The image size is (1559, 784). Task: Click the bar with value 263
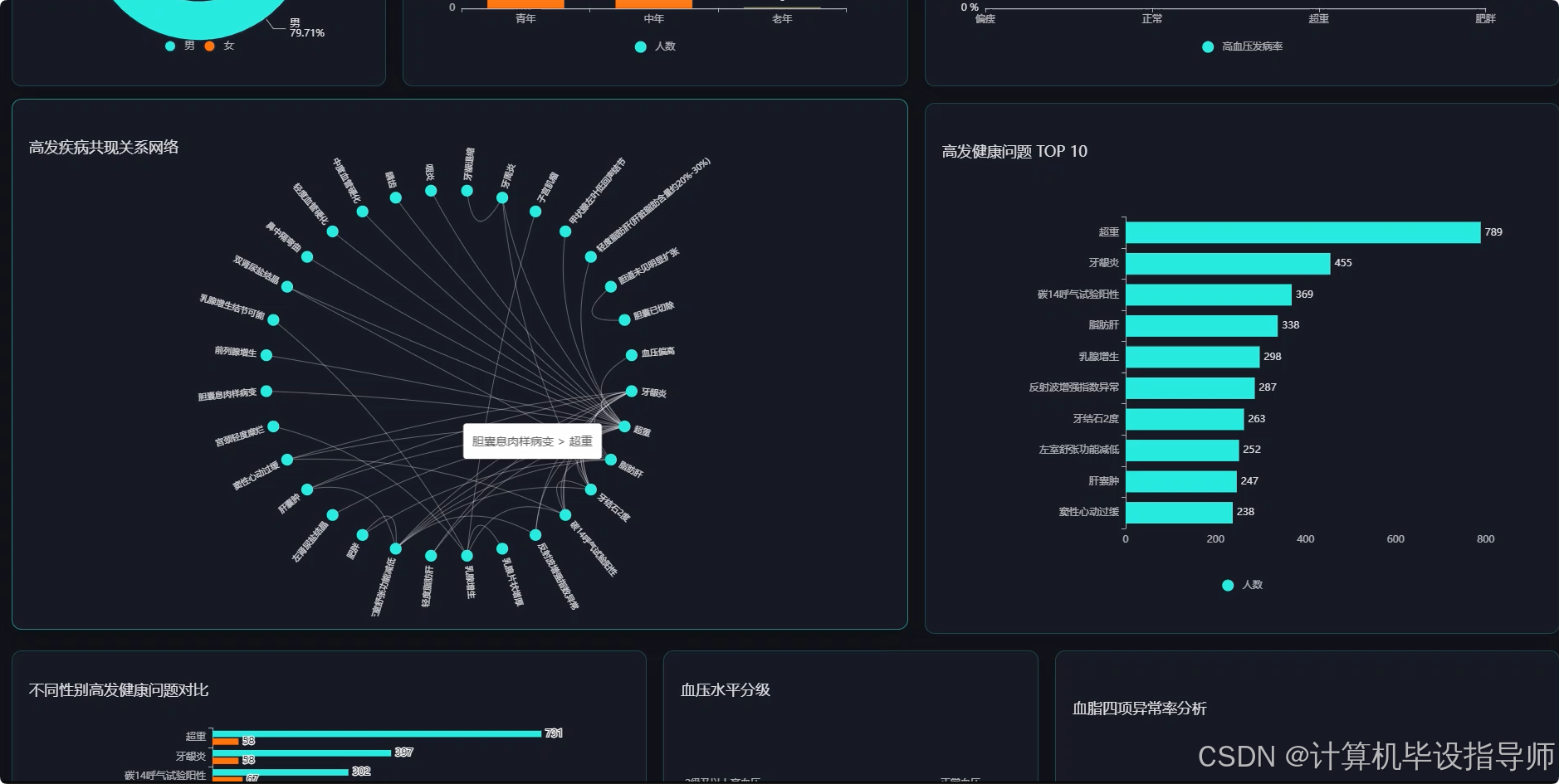(x=1185, y=419)
